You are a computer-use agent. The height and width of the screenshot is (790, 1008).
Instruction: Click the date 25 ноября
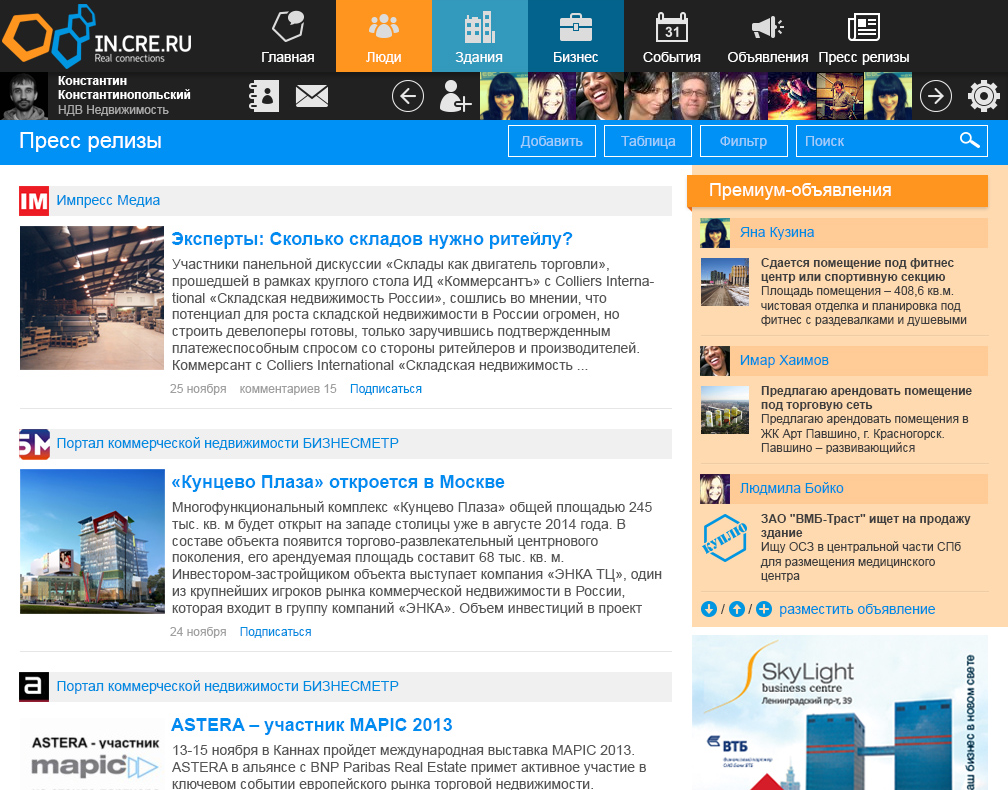[198, 389]
